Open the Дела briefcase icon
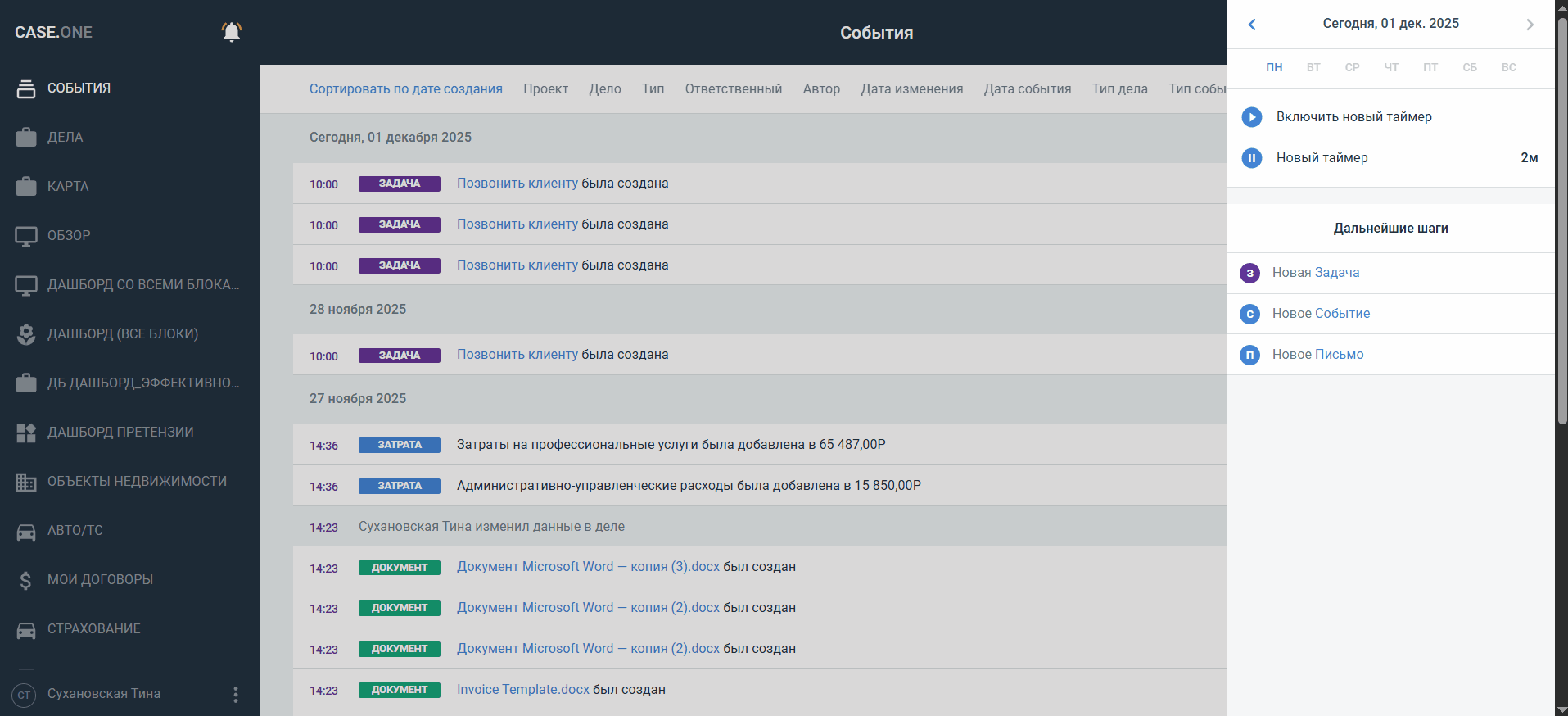 coord(26,138)
